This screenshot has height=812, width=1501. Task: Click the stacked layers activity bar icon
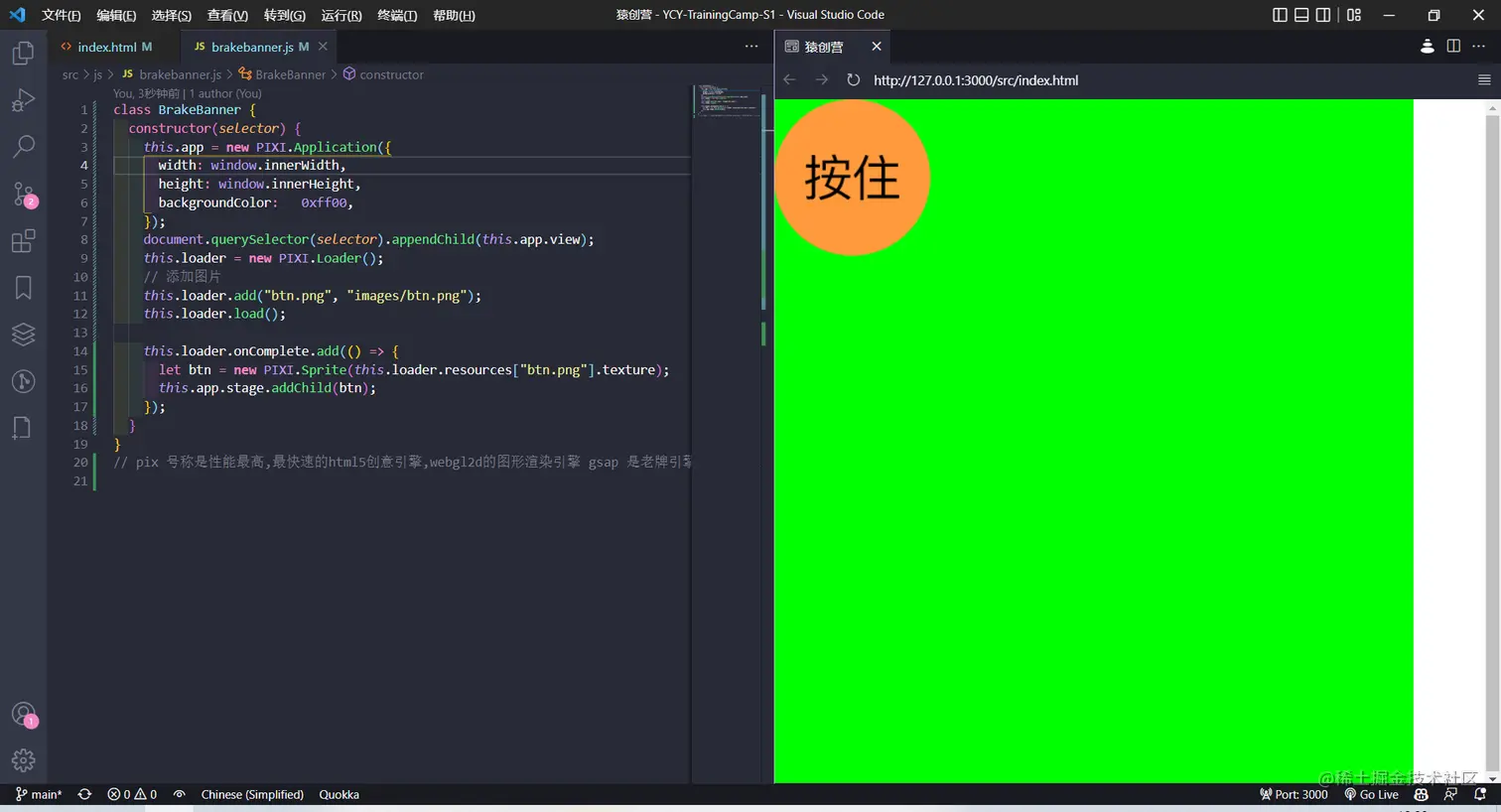point(23,335)
